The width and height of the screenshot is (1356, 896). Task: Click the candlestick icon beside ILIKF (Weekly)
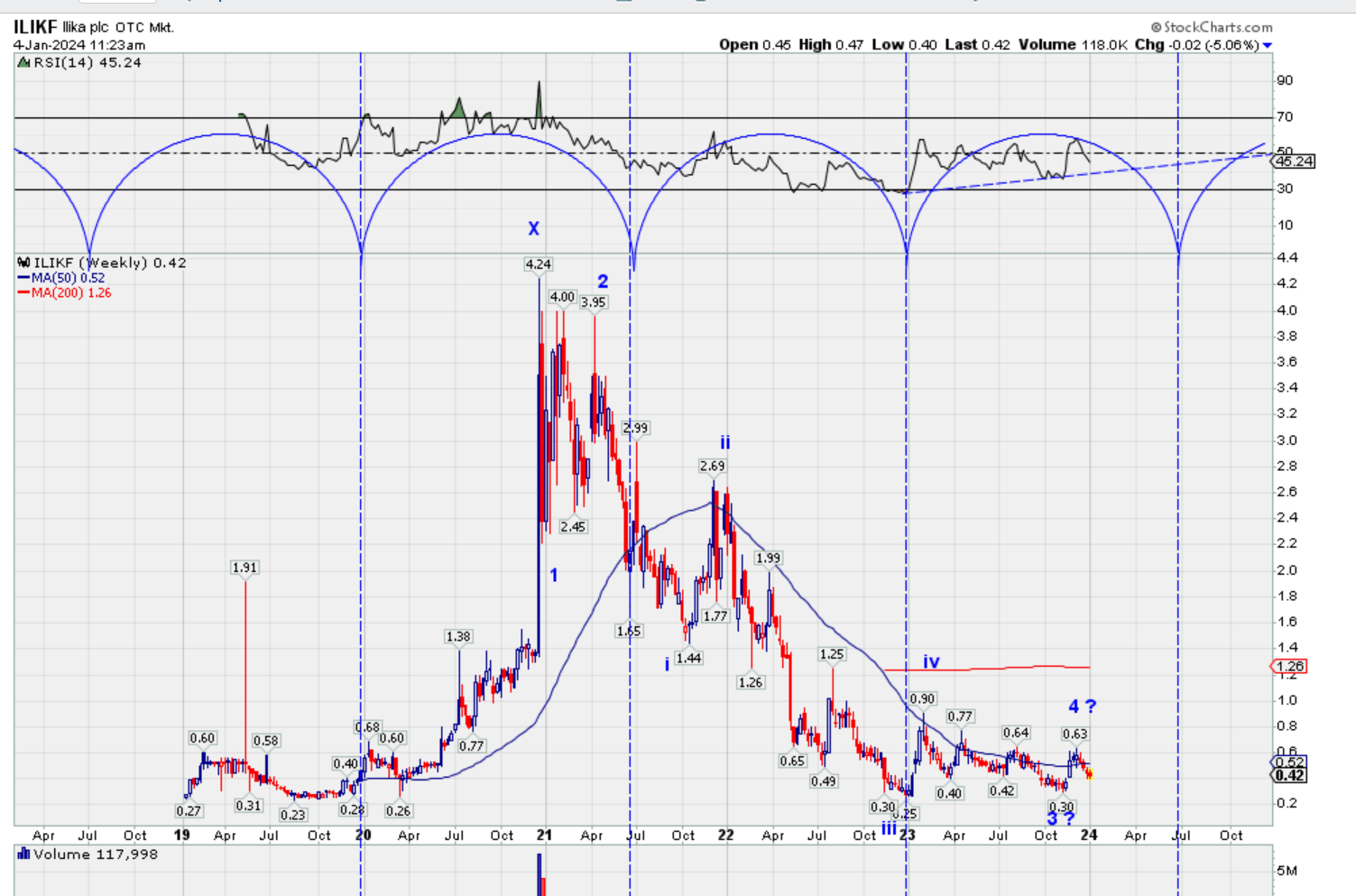click(24, 263)
